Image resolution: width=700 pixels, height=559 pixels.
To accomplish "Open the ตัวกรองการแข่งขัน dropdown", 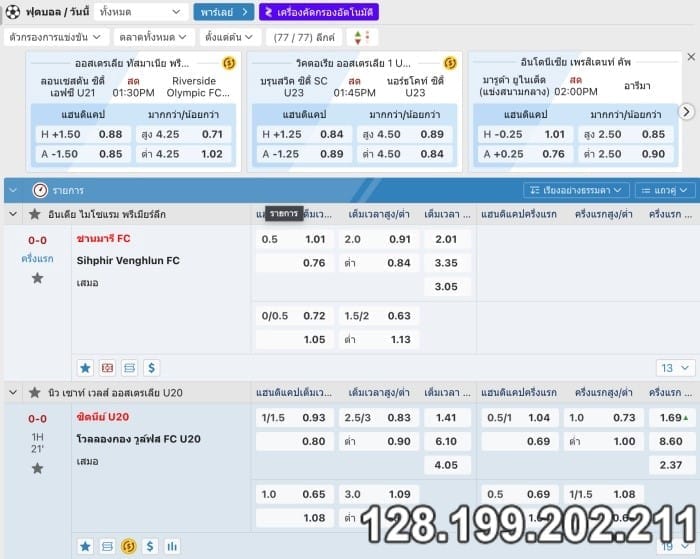I will (56, 37).
